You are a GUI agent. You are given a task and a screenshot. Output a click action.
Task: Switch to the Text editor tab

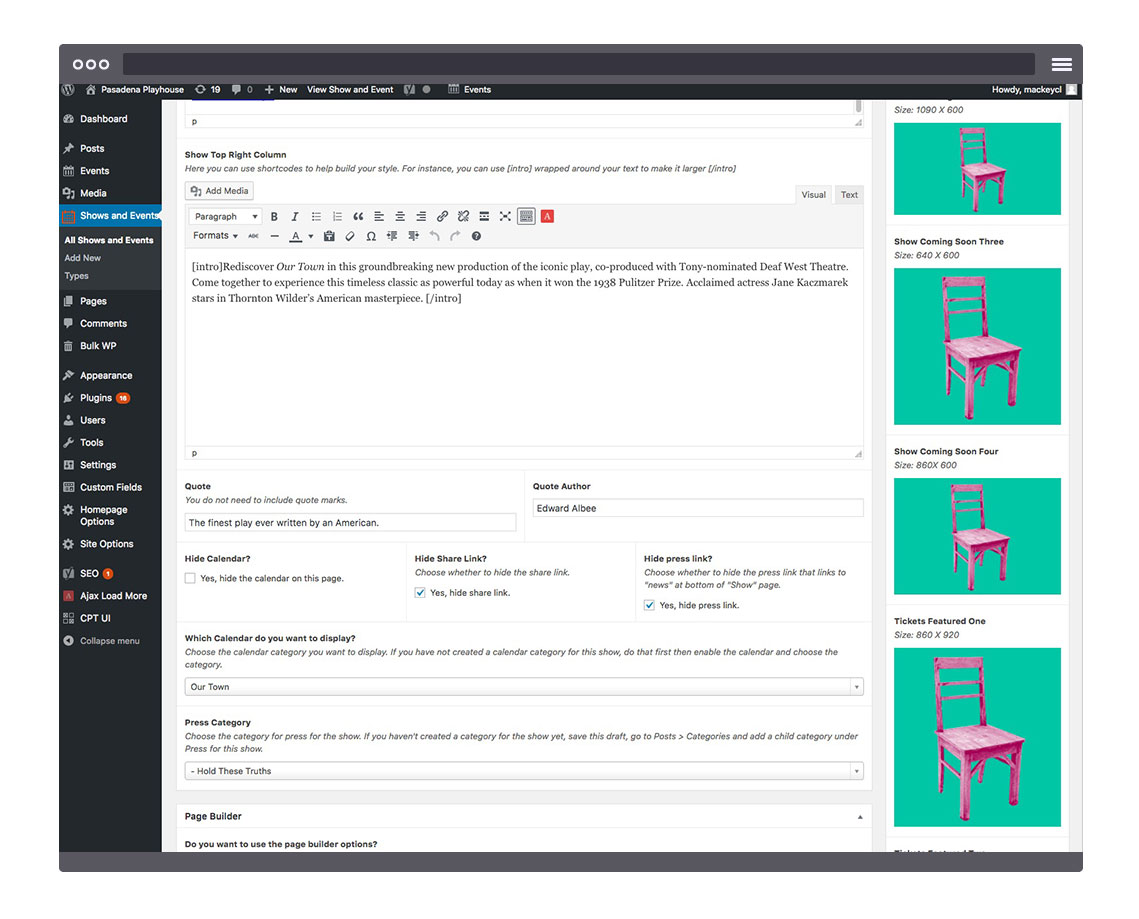(849, 195)
